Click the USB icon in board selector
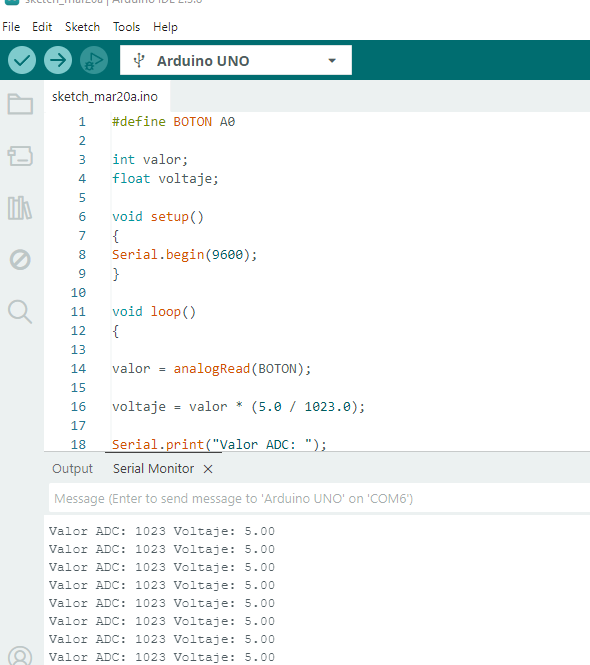Viewport: 590px width, 665px height. pyautogui.click(x=139, y=61)
